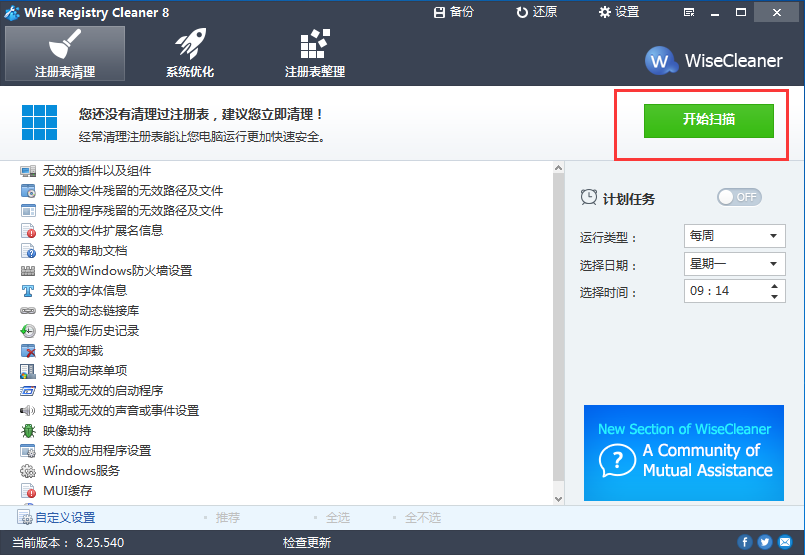
Task: Click the blue Windows grid logo
Action: (x=40, y=123)
